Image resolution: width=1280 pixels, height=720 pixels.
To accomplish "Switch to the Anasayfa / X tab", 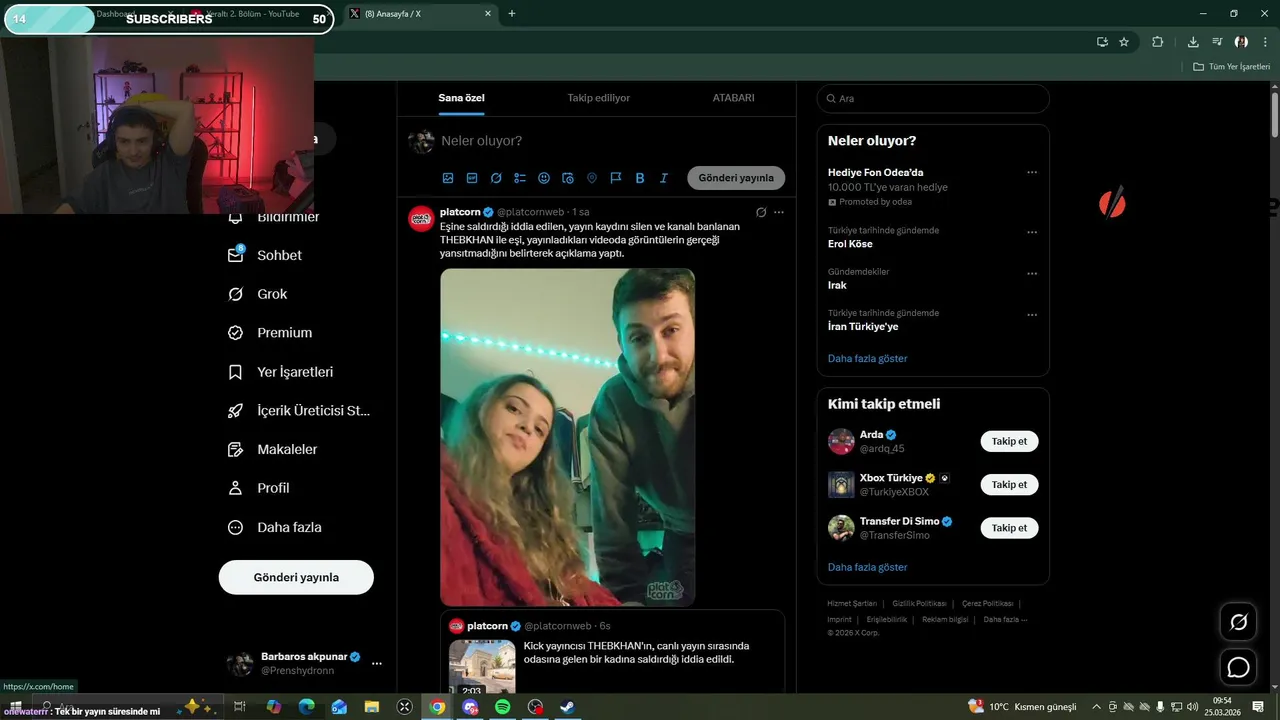I will pos(420,14).
